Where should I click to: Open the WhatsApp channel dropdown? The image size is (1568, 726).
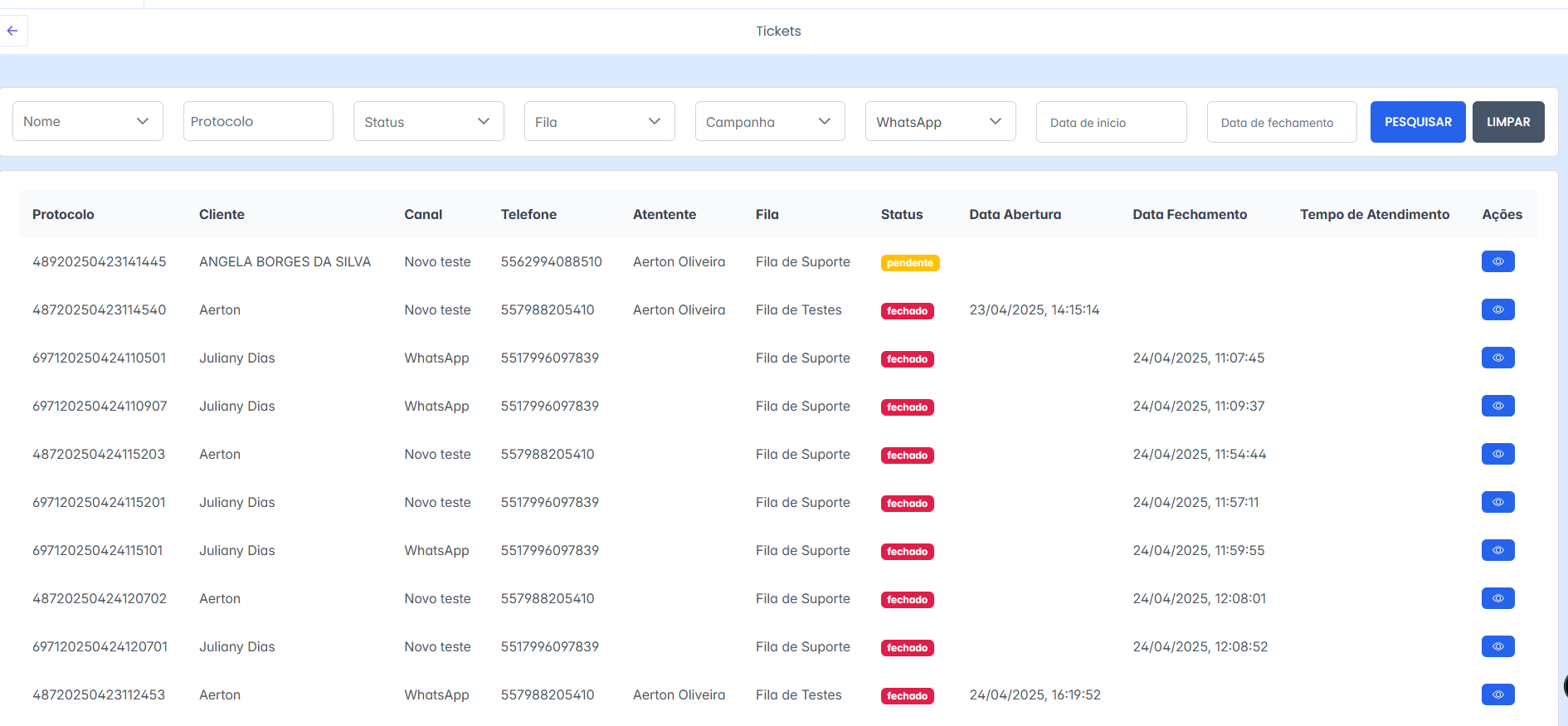[x=940, y=121]
